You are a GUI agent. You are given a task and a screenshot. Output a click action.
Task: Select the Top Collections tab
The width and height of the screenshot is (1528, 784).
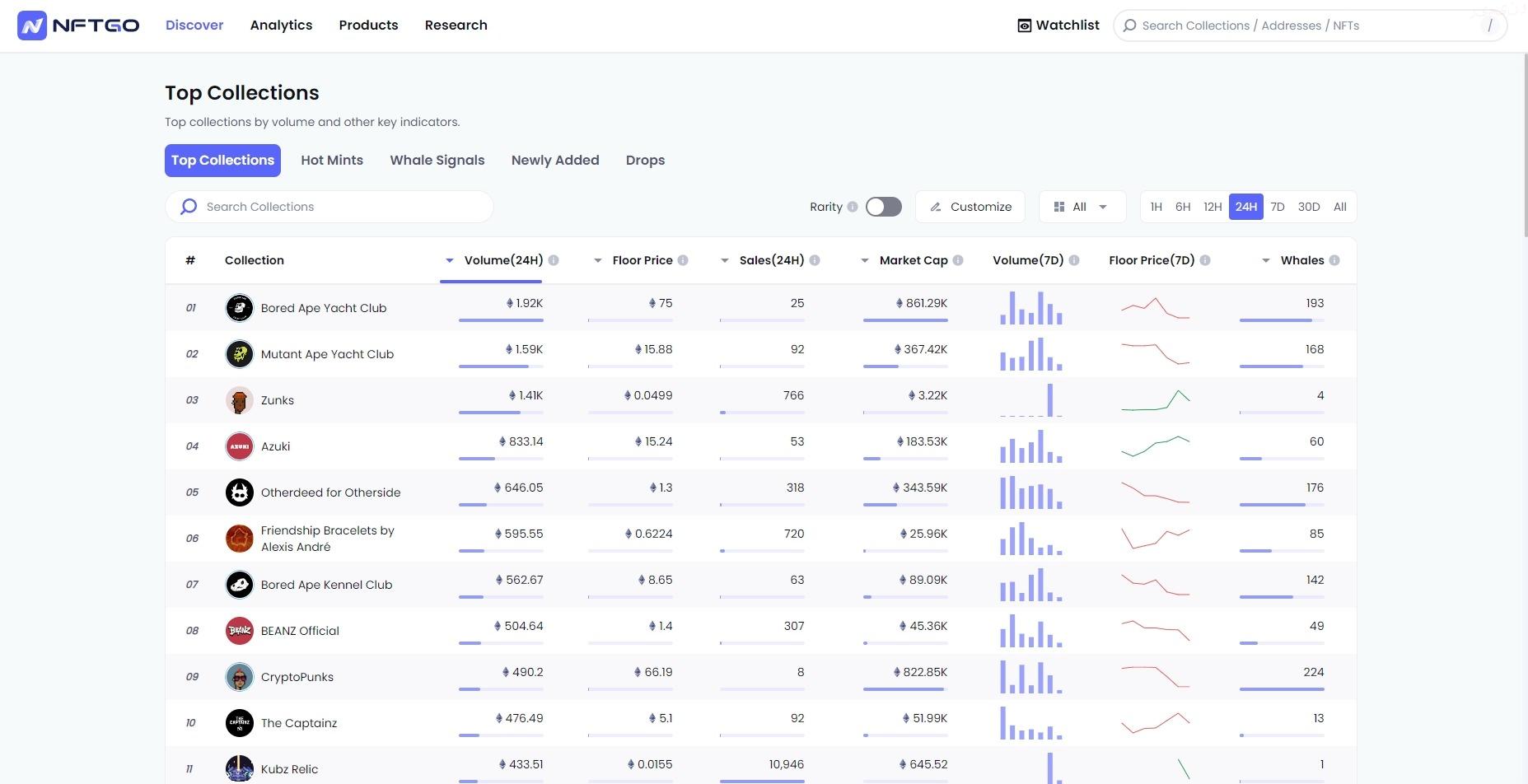(x=222, y=161)
